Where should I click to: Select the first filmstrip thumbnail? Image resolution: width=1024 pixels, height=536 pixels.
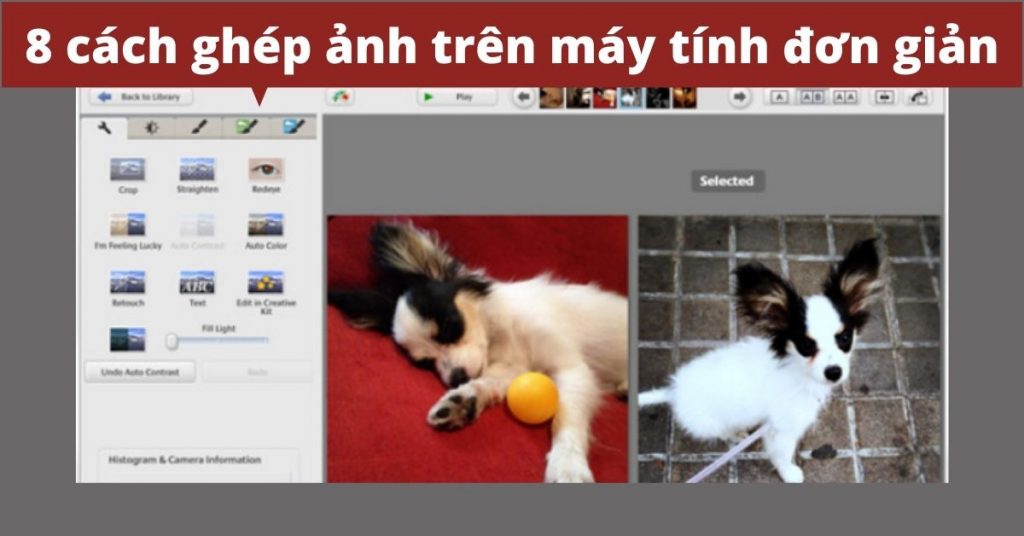[552, 97]
